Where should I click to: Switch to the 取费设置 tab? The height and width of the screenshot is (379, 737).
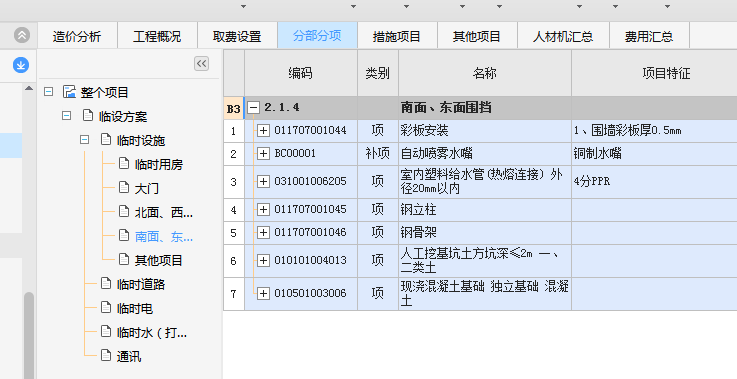pos(237,36)
